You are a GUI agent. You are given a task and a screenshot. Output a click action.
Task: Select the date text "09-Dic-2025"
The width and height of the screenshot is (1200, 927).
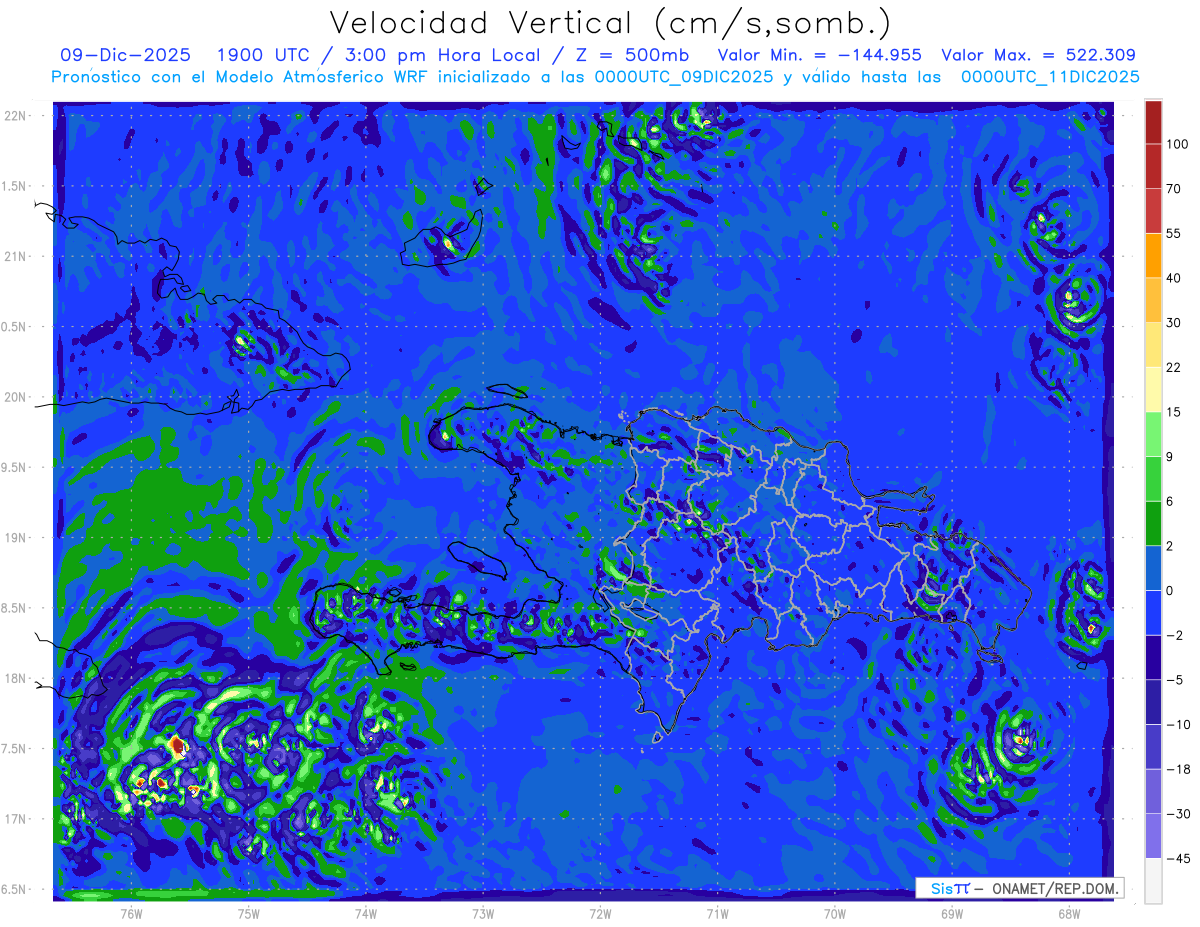coord(123,55)
